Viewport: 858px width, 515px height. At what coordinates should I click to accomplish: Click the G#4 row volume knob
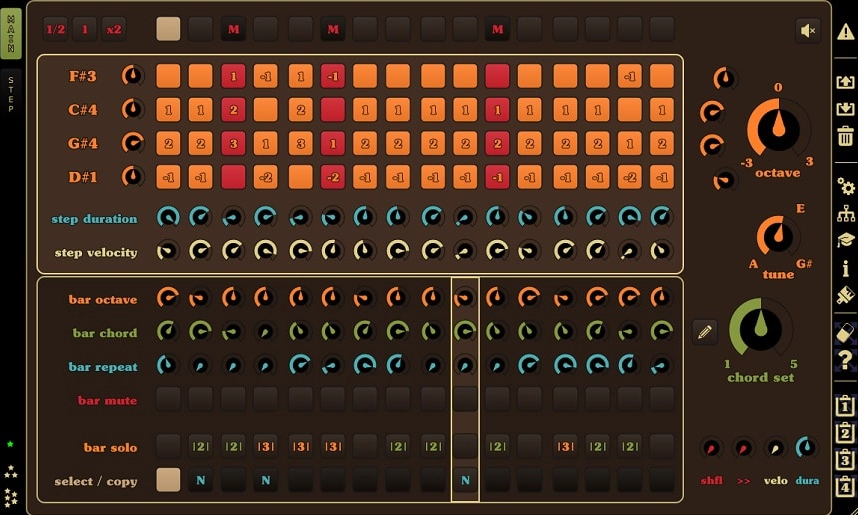[133, 143]
